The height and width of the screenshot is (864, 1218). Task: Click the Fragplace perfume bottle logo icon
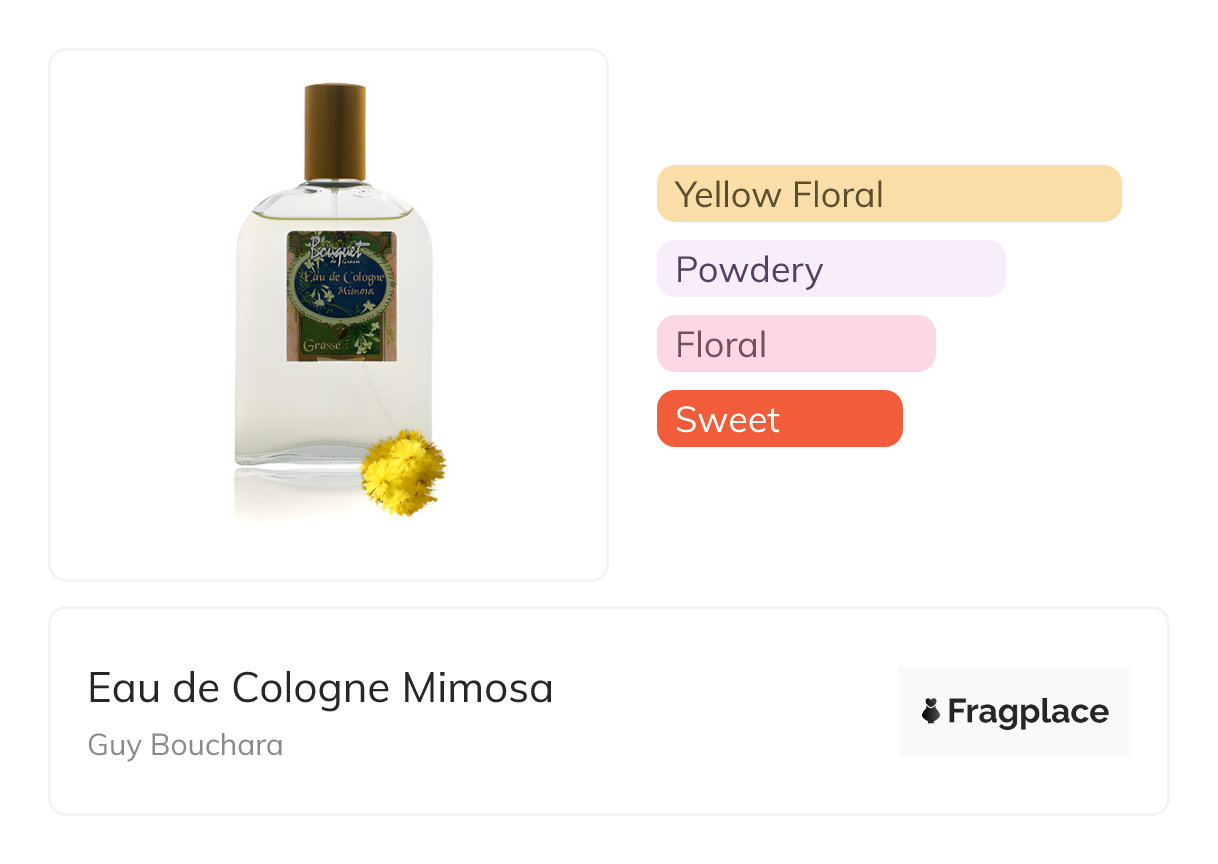click(x=931, y=711)
